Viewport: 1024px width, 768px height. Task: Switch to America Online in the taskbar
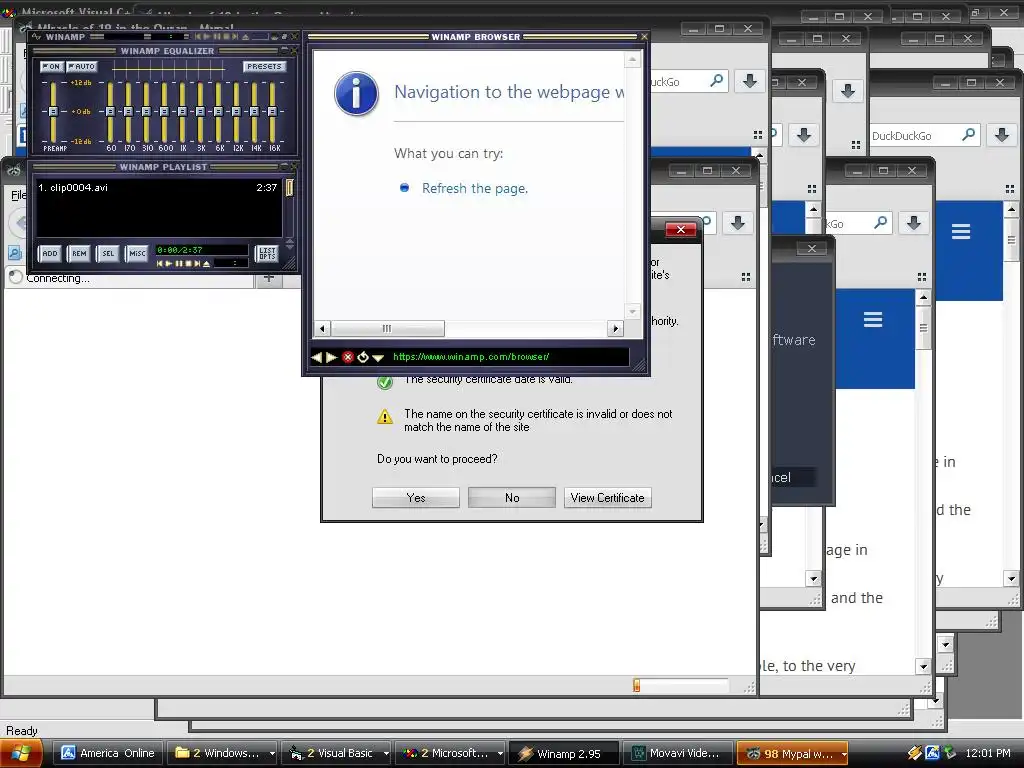point(108,753)
